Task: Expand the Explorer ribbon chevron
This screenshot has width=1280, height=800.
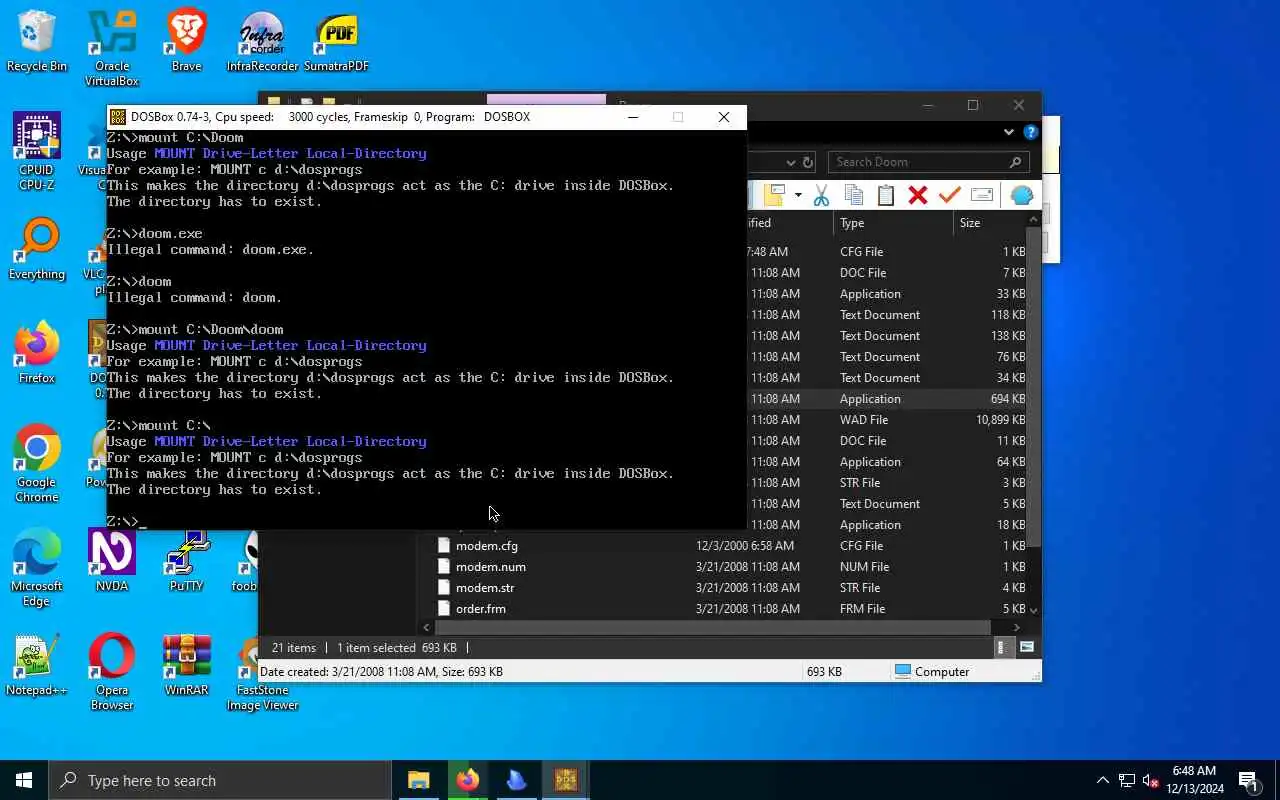Action: click(1008, 132)
